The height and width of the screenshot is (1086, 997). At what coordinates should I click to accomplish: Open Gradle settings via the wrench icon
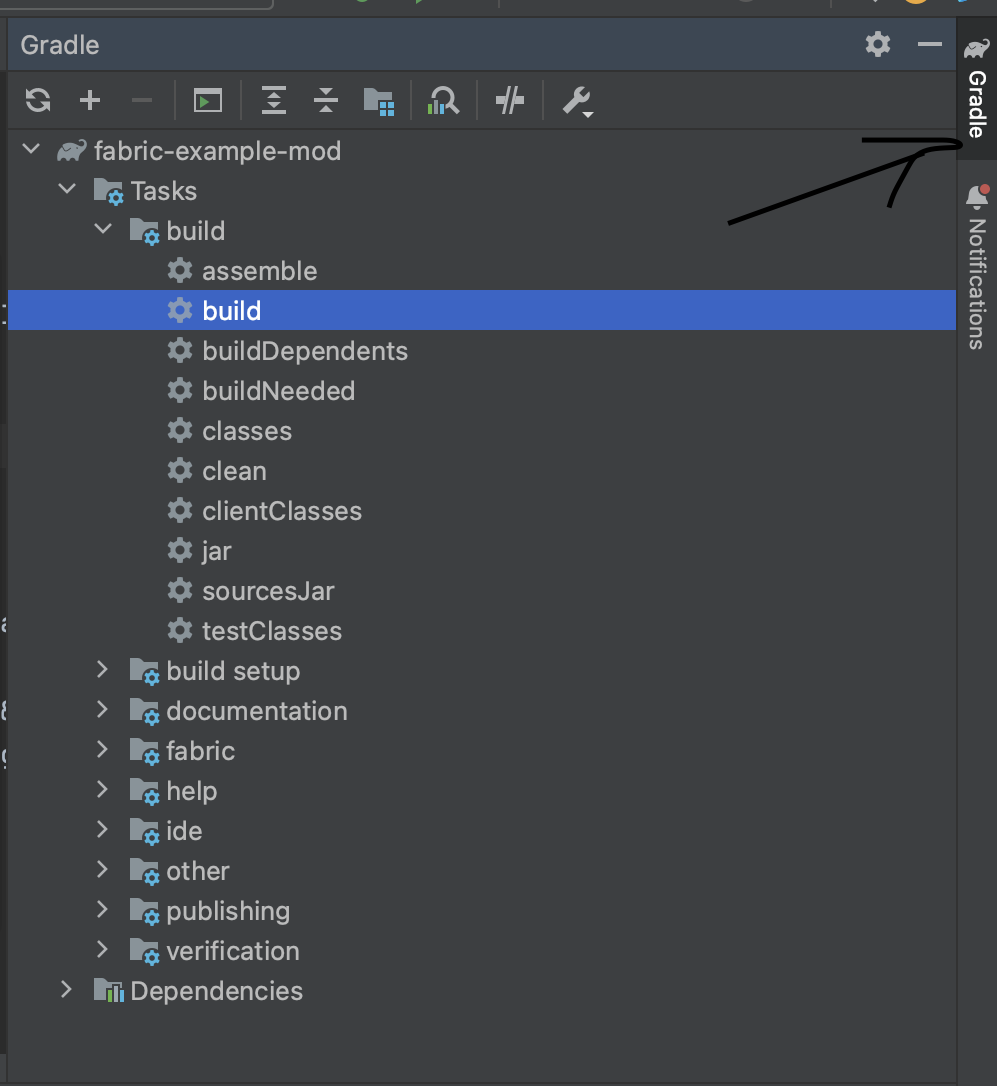tap(577, 100)
